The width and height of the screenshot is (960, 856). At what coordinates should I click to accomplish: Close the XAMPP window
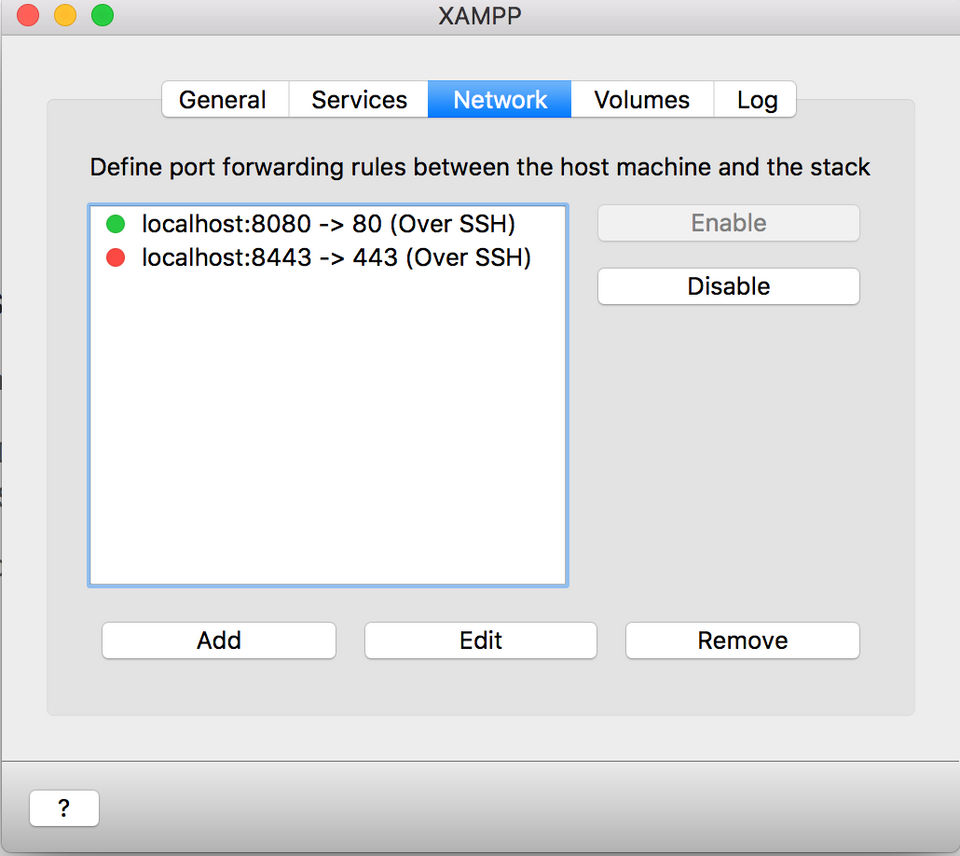[x=28, y=16]
